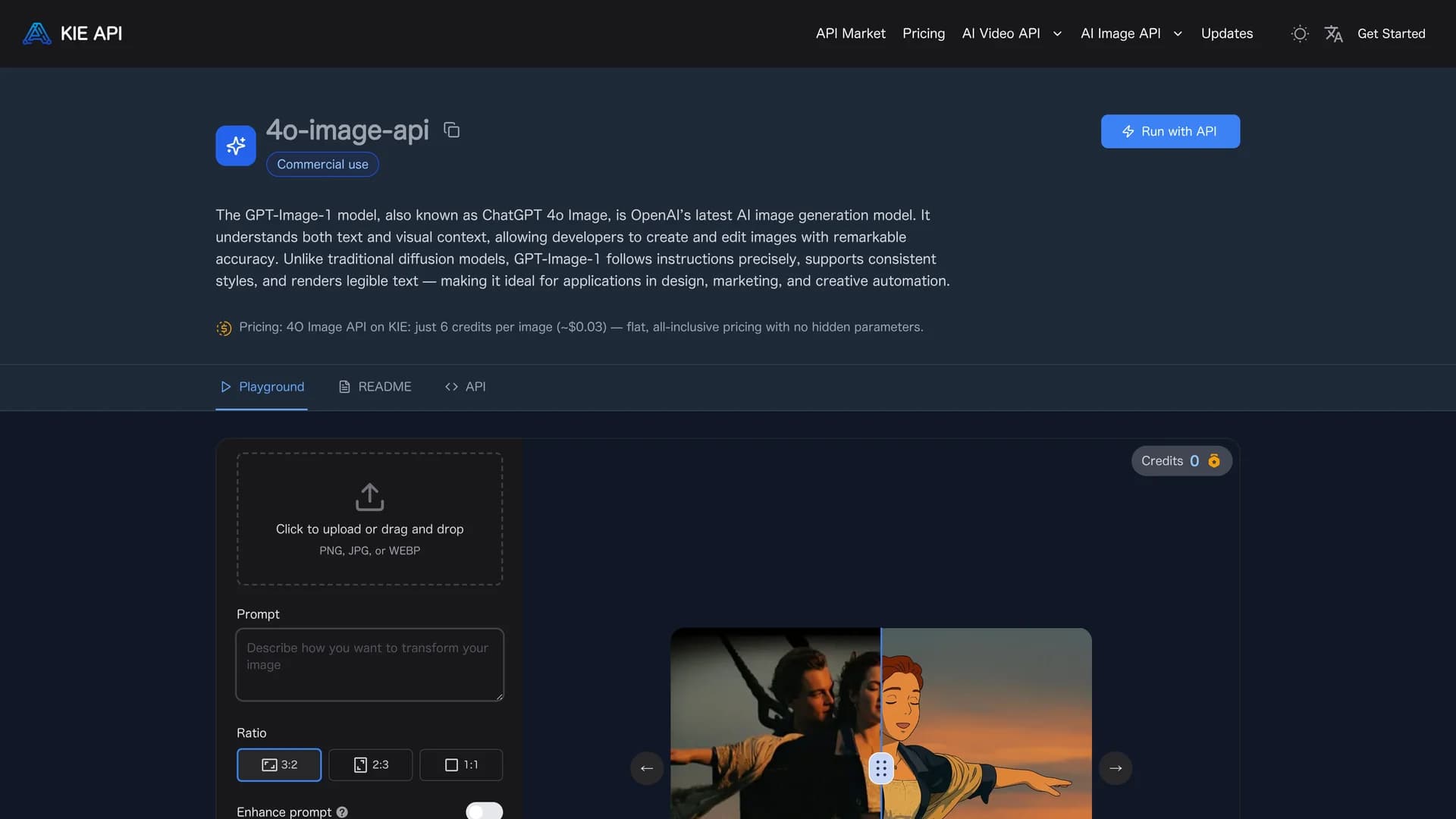Viewport: 1456px width, 819px height.
Task: Expand the AI Video API dropdown
Action: (1012, 33)
